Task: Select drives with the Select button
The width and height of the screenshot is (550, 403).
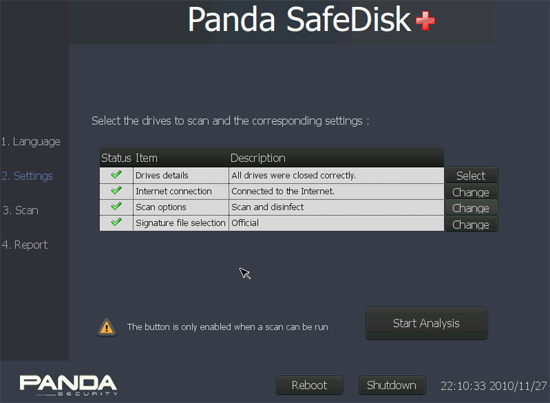Action: 471,175
